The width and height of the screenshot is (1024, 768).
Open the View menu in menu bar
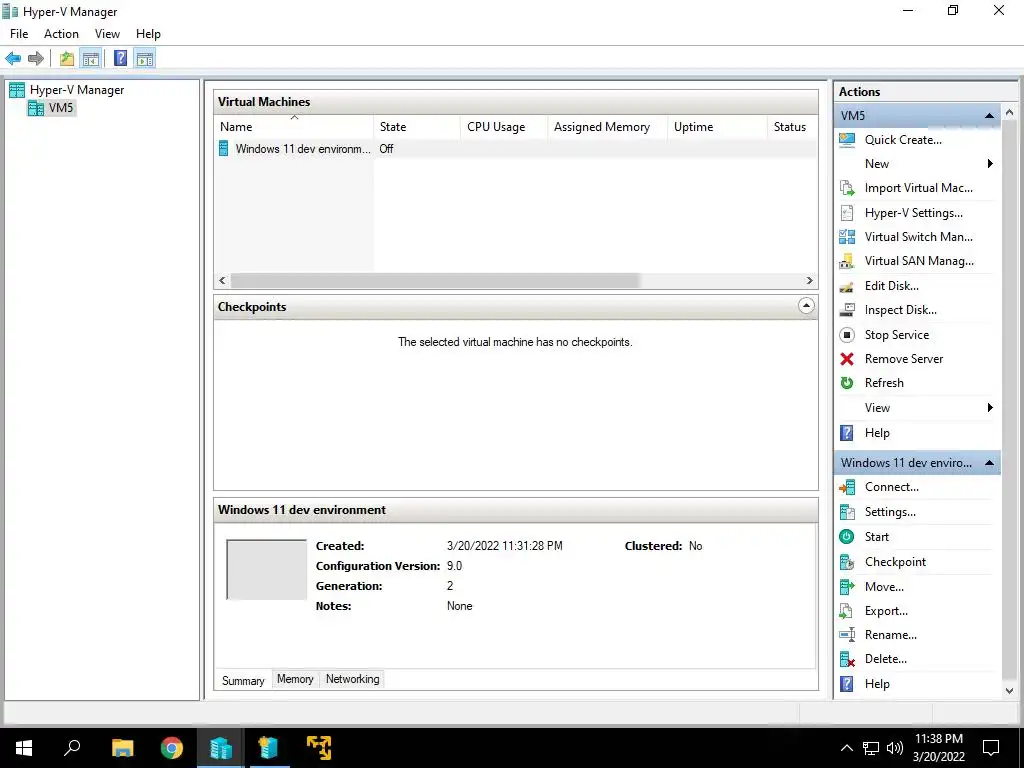click(107, 34)
